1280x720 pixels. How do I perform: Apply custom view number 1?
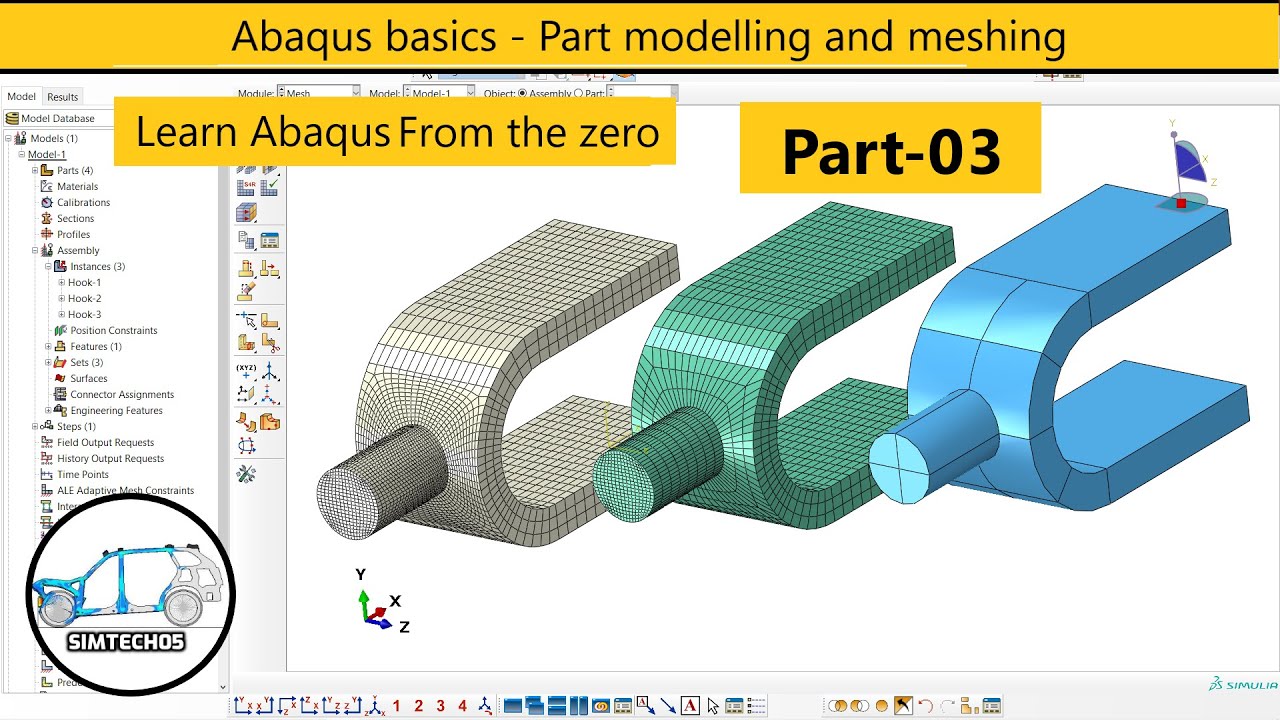(x=396, y=705)
